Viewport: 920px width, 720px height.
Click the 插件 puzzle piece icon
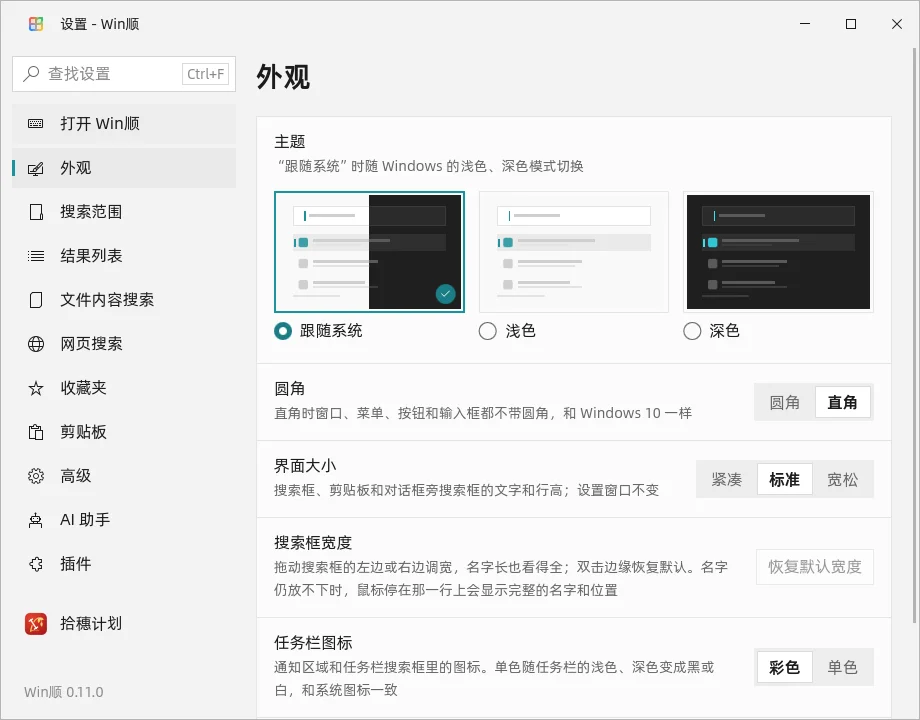point(36,564)
